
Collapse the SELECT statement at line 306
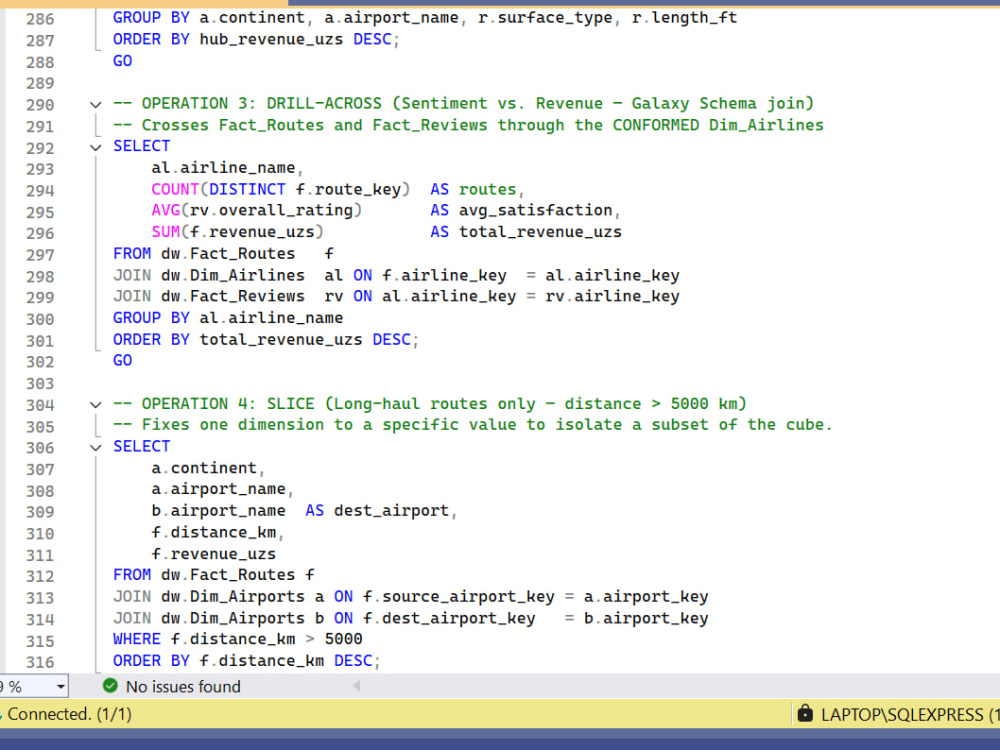pos(96,448)
